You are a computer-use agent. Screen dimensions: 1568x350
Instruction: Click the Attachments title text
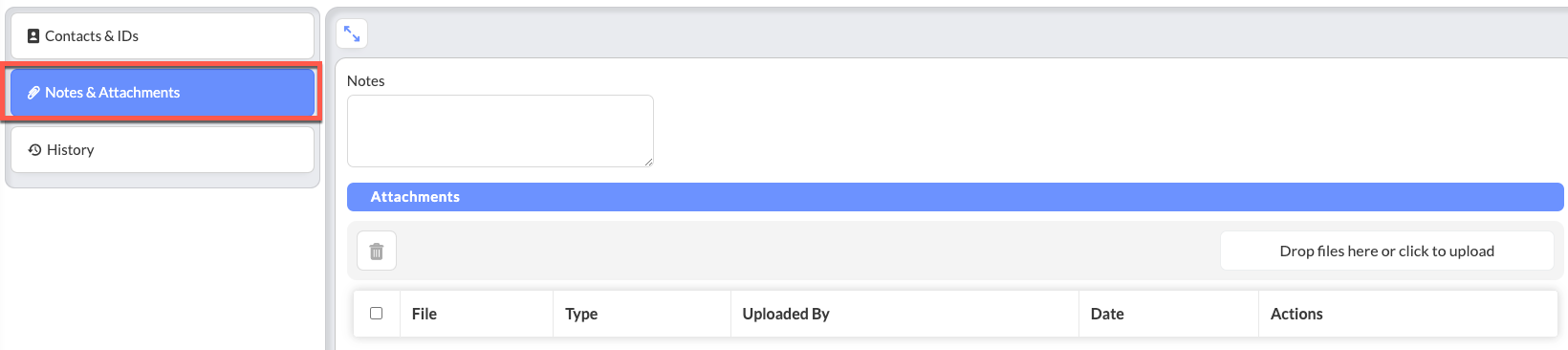coord(415,197)
